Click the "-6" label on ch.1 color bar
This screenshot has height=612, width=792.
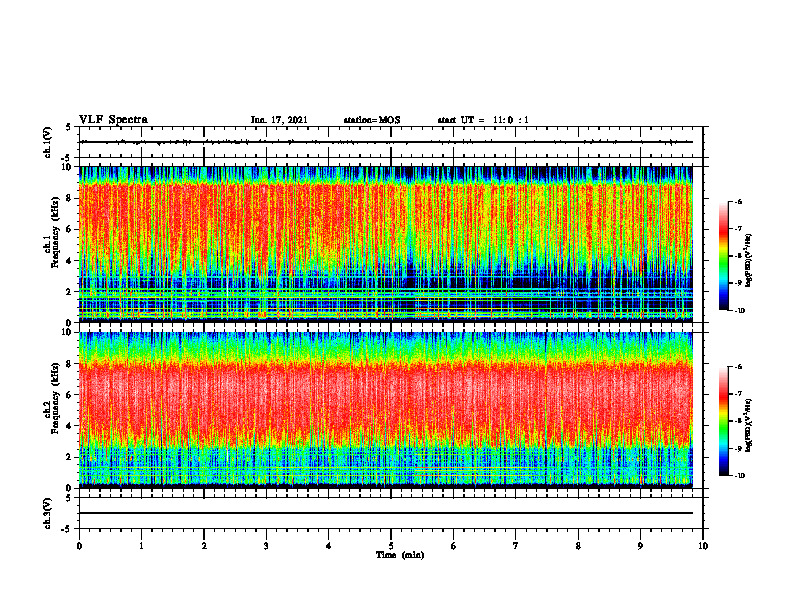[738, 202]
